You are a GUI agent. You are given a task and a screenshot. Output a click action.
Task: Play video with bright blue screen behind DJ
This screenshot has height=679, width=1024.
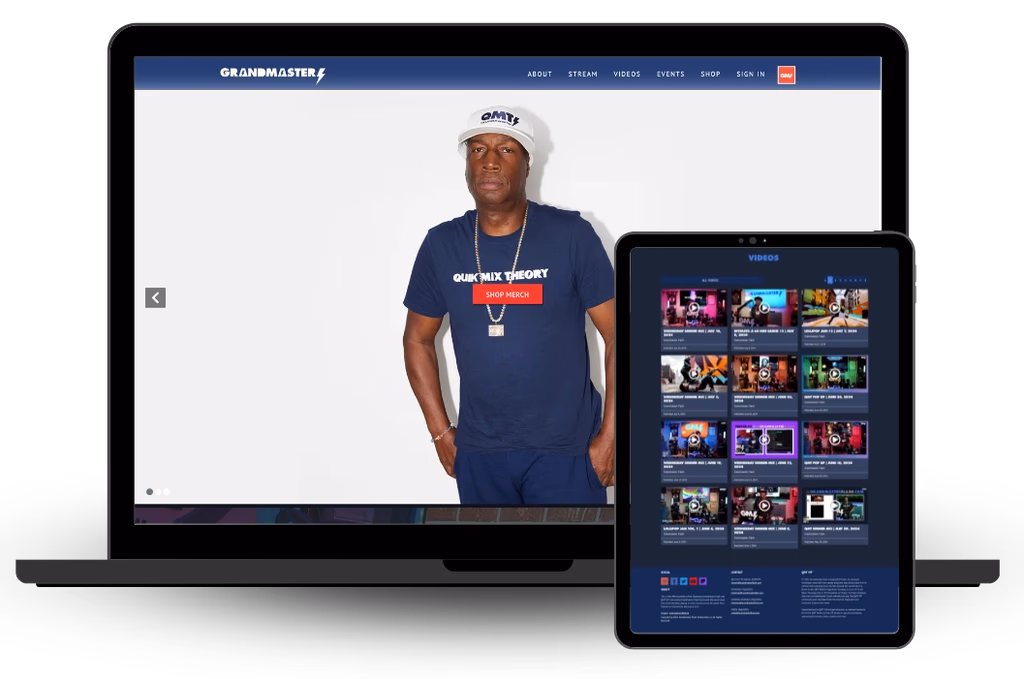pos(764,308)
